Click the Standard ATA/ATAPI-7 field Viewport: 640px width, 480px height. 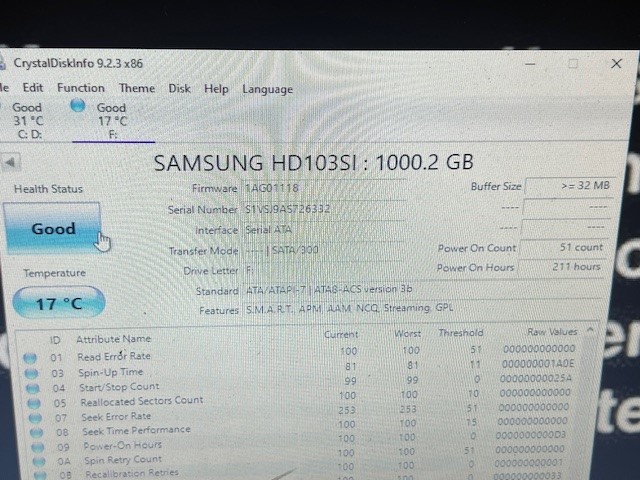click(422, 289)
